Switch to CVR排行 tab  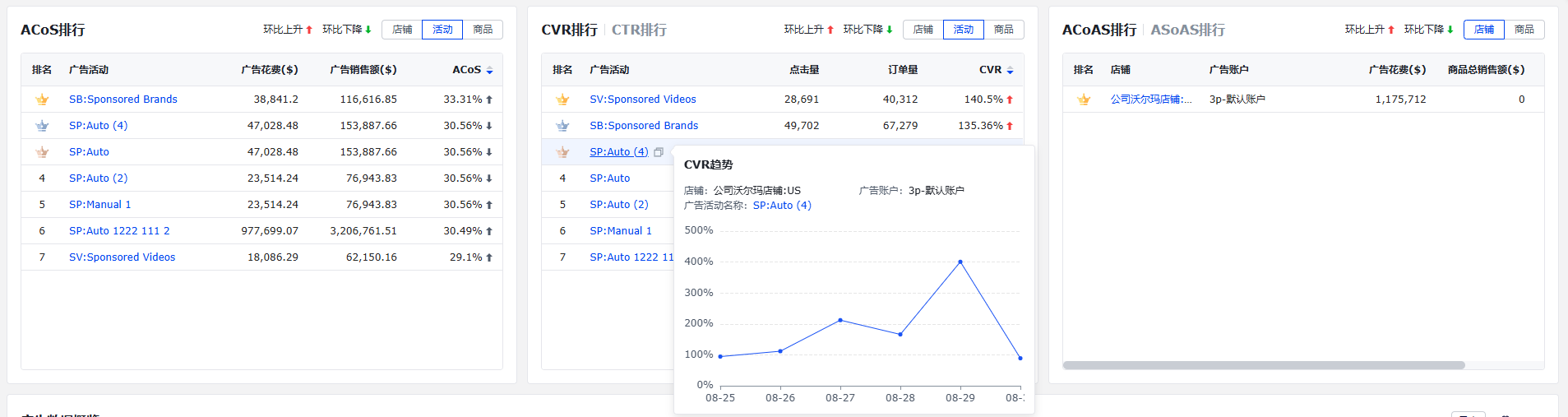coord(569,30)
